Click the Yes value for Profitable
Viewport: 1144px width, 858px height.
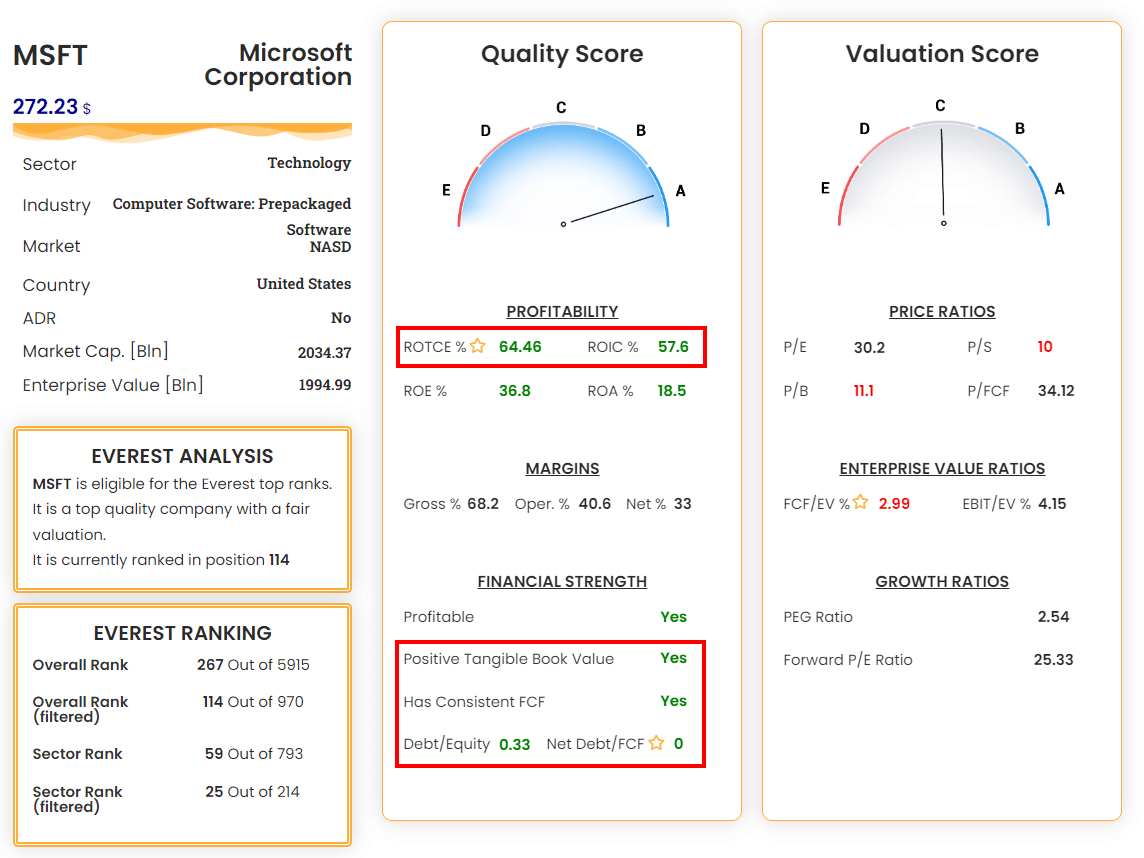[x=673, y=617]
